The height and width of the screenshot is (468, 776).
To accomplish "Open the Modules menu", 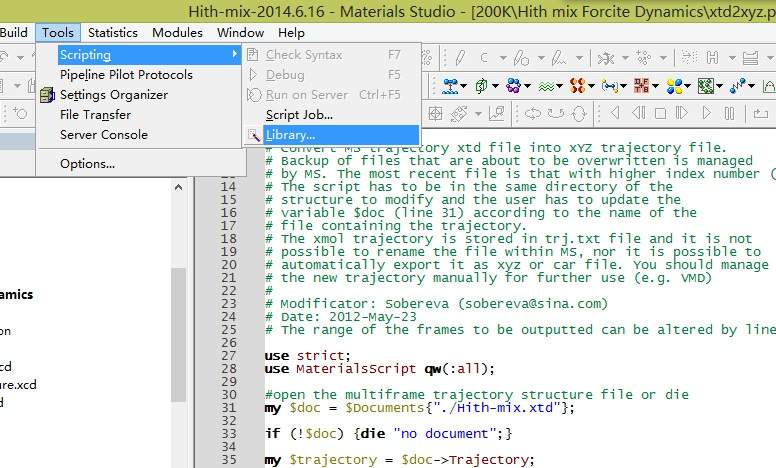I will [x=177, y=33].
